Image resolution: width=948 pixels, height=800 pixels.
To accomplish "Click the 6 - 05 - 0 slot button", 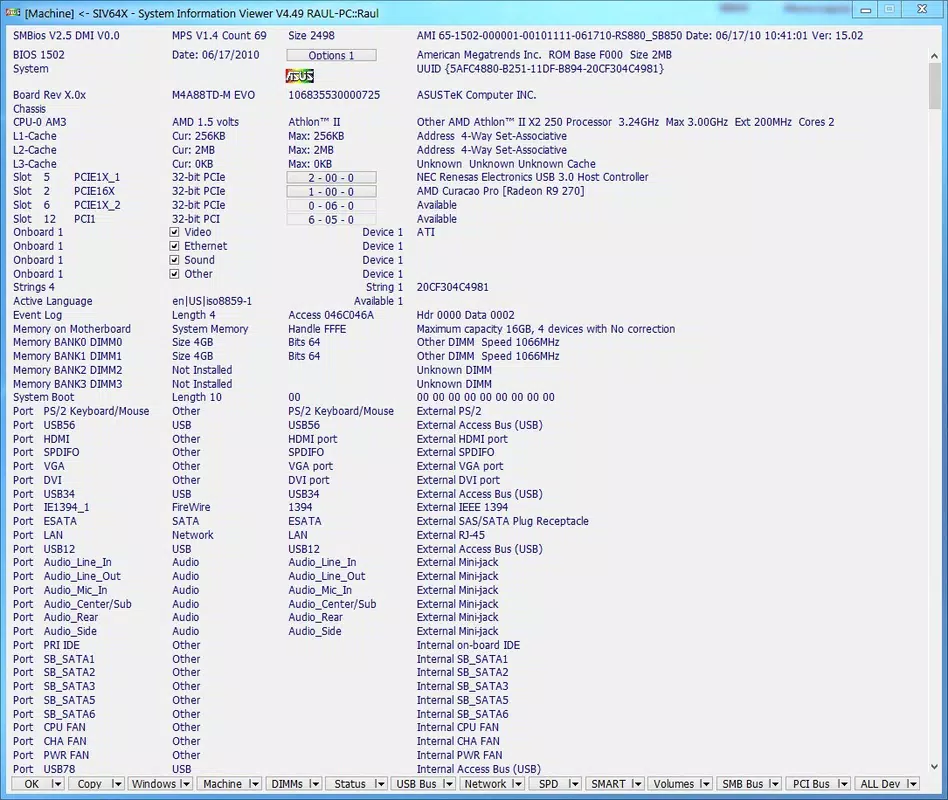I will pos(331,220).
